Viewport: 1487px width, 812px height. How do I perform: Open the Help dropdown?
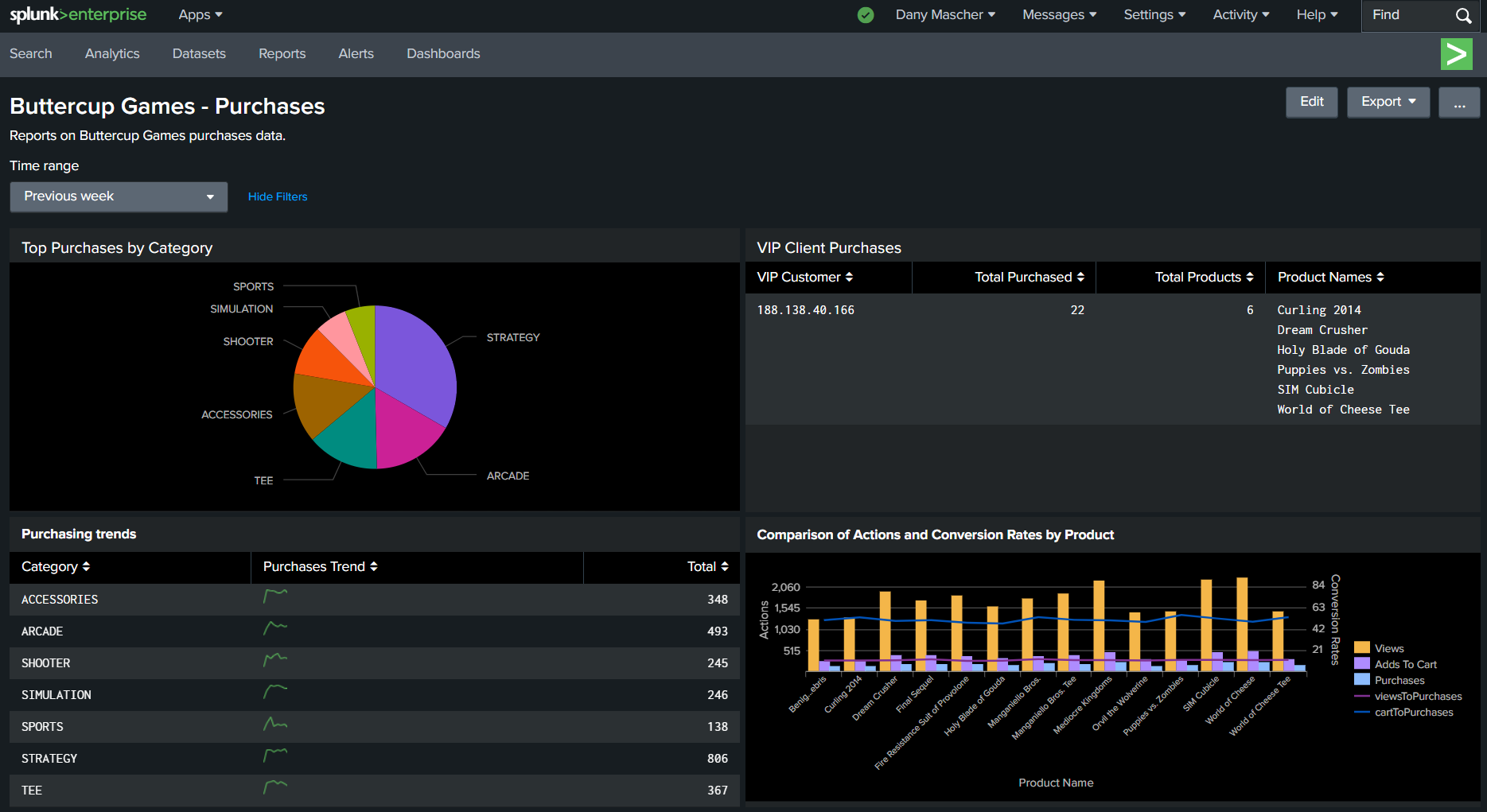coord(1317,14)
